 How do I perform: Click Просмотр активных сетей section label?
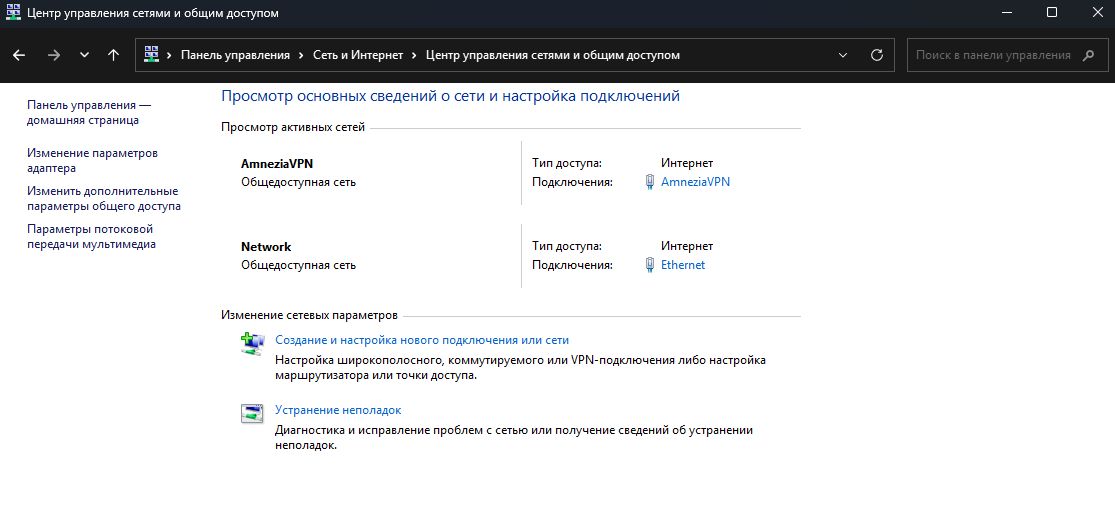click(x=293, y=127)
